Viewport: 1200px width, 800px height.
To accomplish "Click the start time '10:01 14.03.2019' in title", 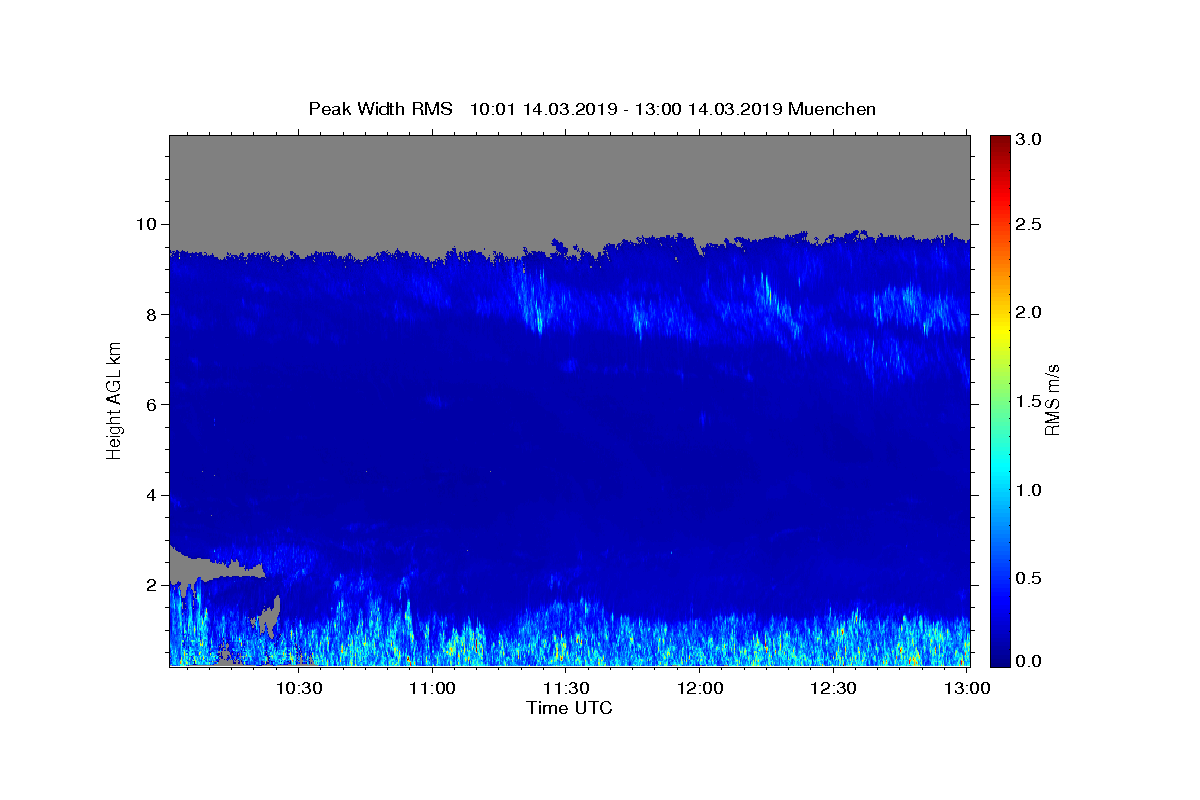I will (541, 109).
